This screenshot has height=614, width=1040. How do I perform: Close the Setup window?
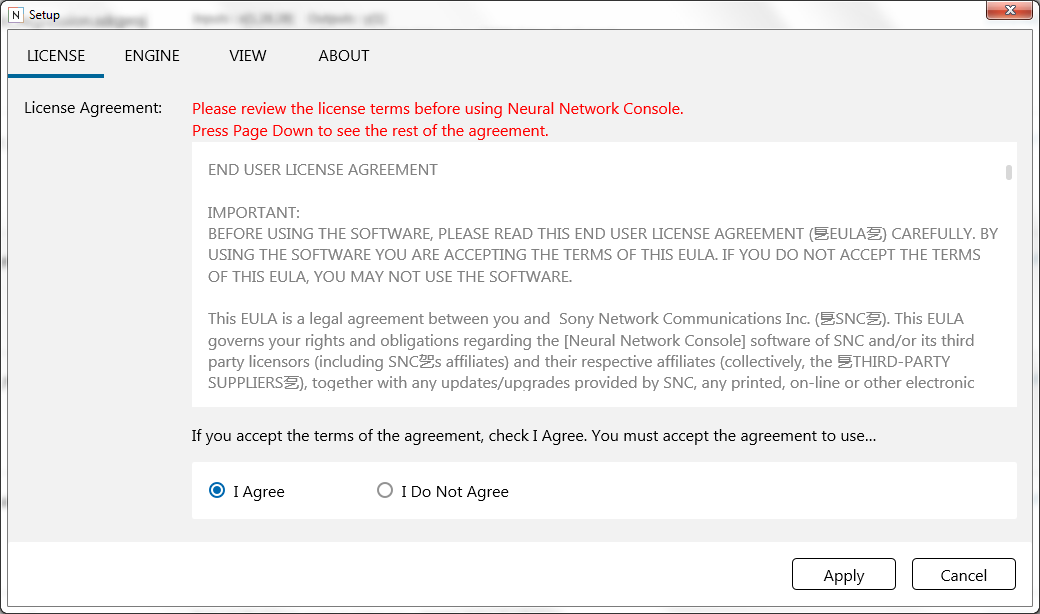point(1009,10)
